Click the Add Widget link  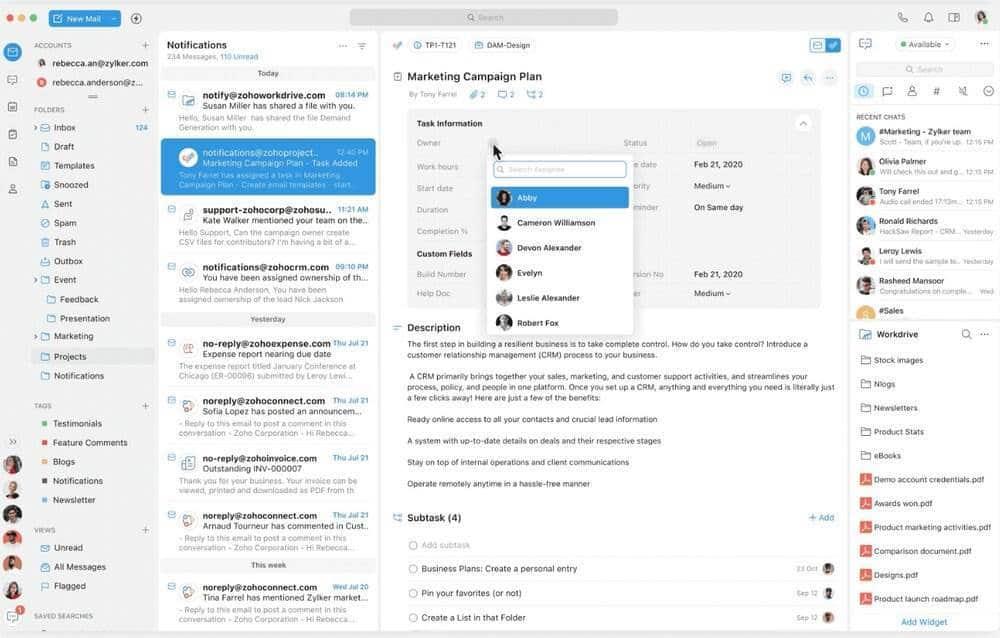click(923, 622)
